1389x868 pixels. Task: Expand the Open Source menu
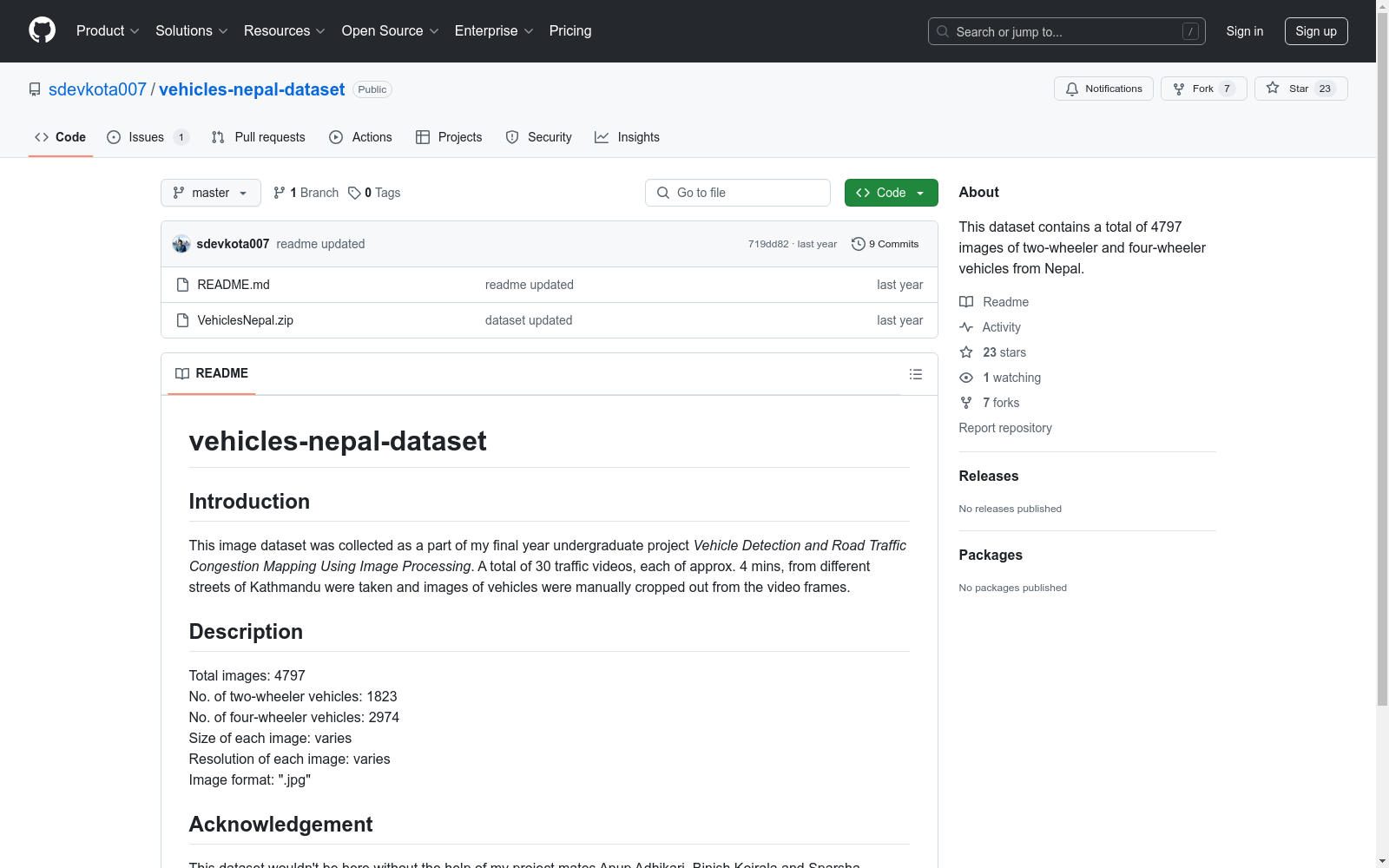(x=391, y=30)
